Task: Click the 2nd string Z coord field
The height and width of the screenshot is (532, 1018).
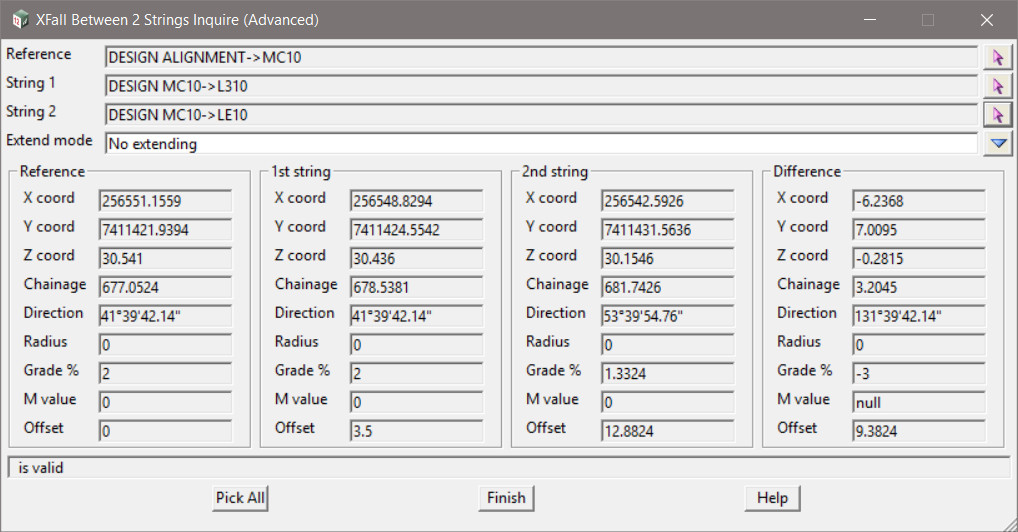Action: 667,258
